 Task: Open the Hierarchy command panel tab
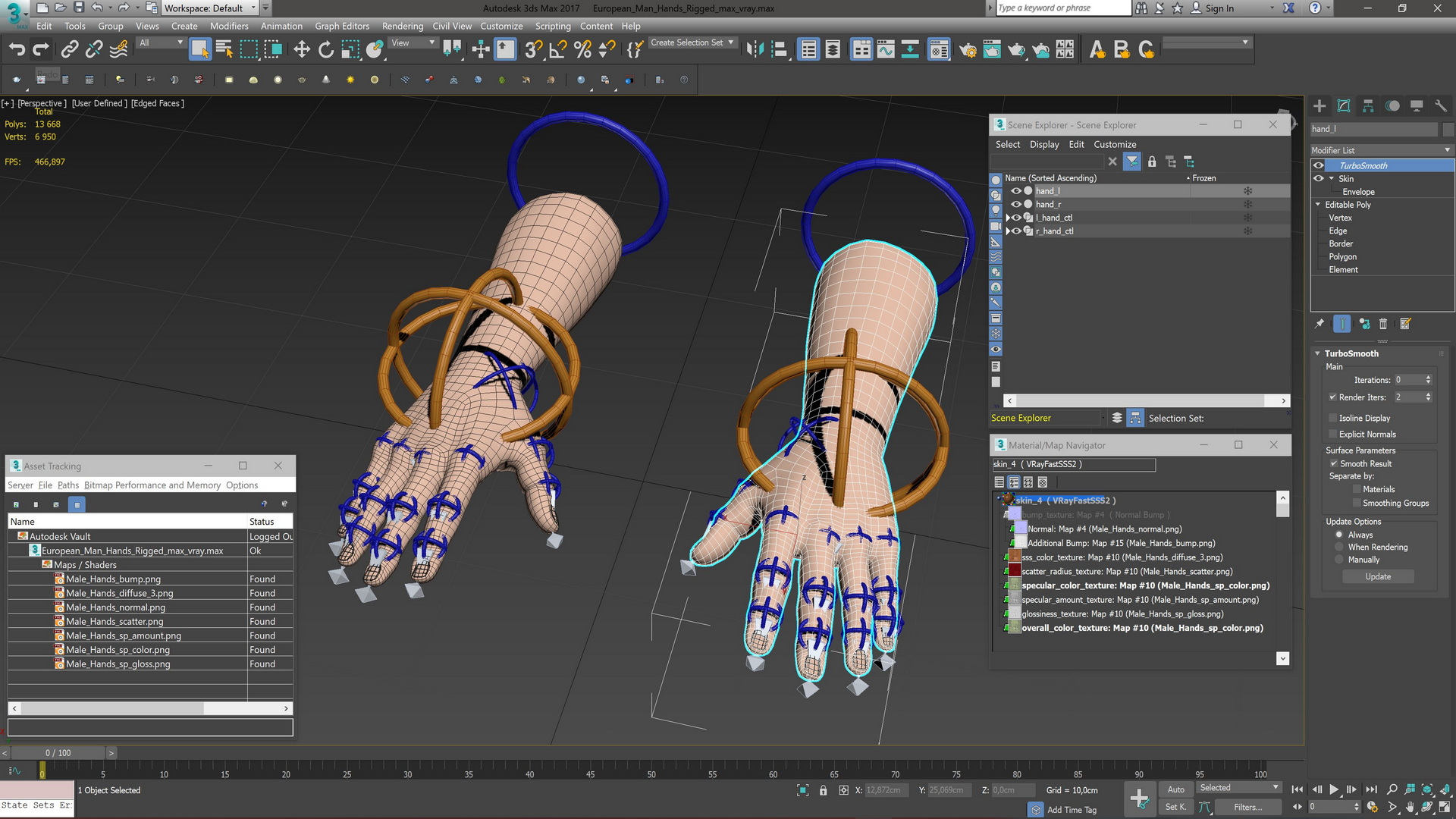point(1368,106)
